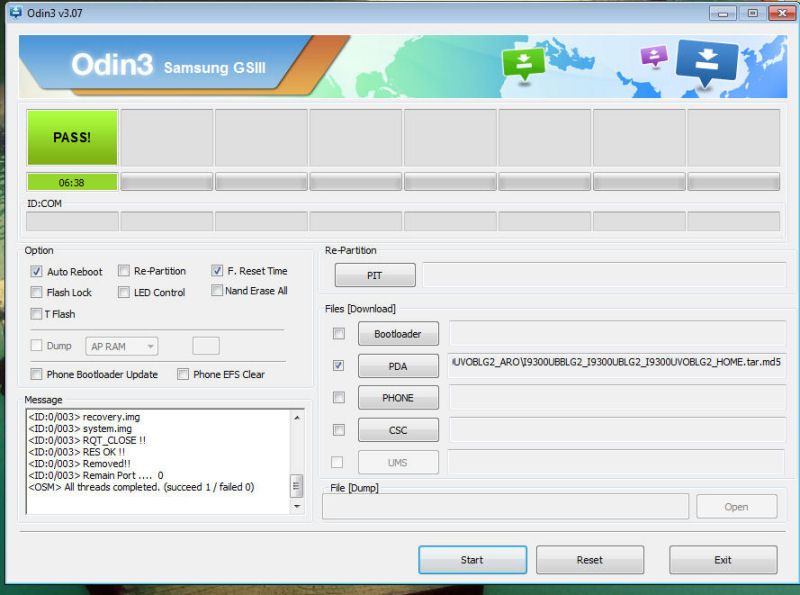Click the CSC button

(x=398, y=430)
